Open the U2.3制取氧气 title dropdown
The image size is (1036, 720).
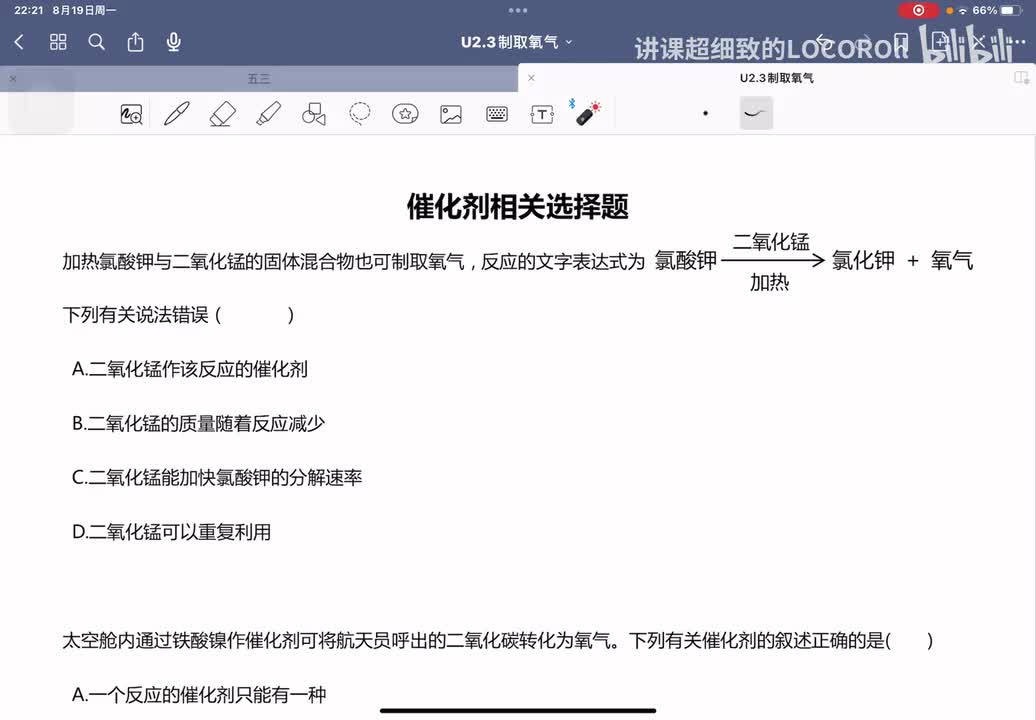pos(516,42)
